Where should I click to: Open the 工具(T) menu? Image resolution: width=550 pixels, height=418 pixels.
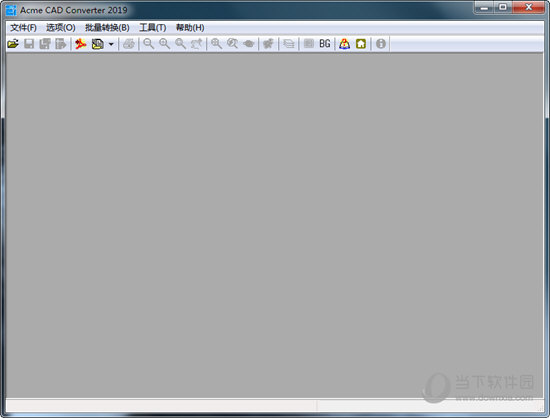click(153, 27)
